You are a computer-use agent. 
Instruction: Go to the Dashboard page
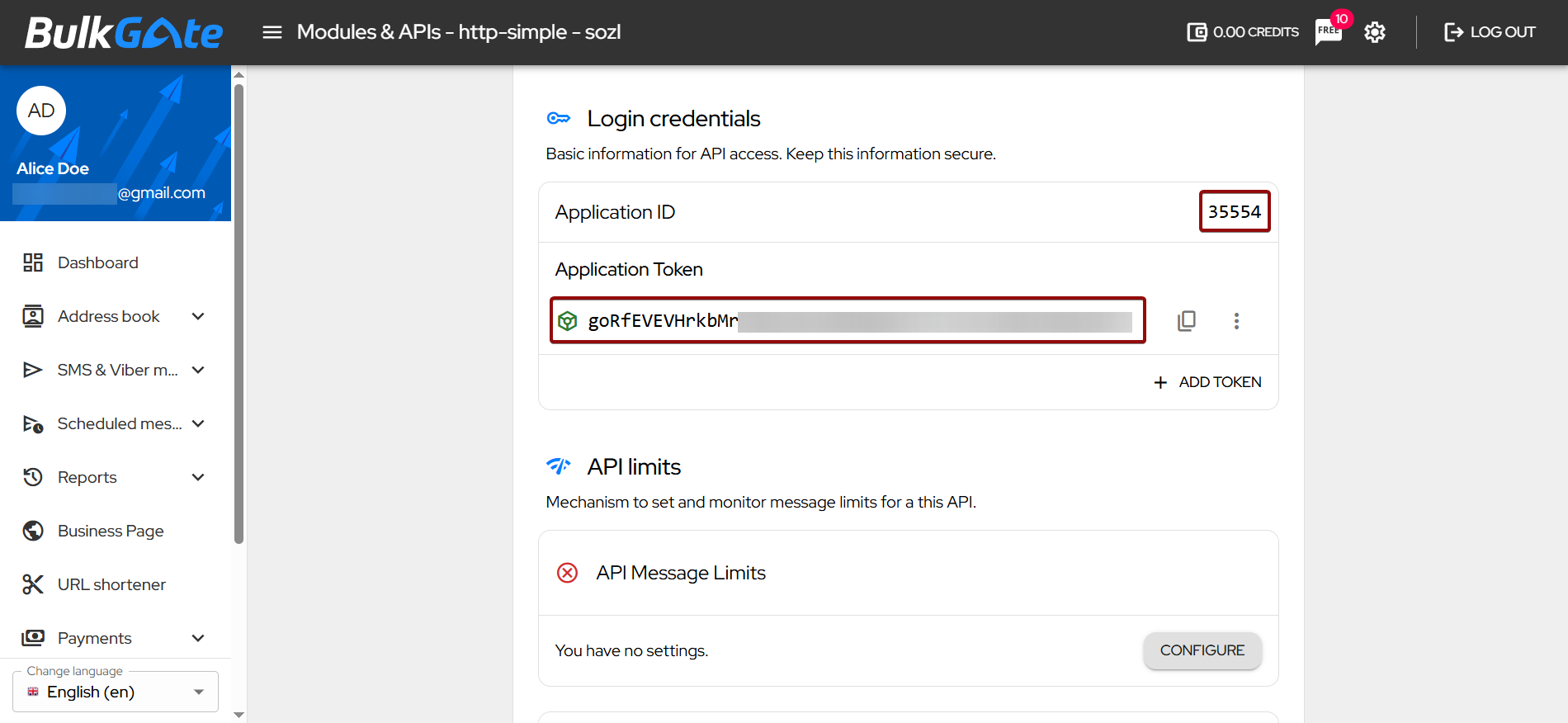tap(97, 262)
